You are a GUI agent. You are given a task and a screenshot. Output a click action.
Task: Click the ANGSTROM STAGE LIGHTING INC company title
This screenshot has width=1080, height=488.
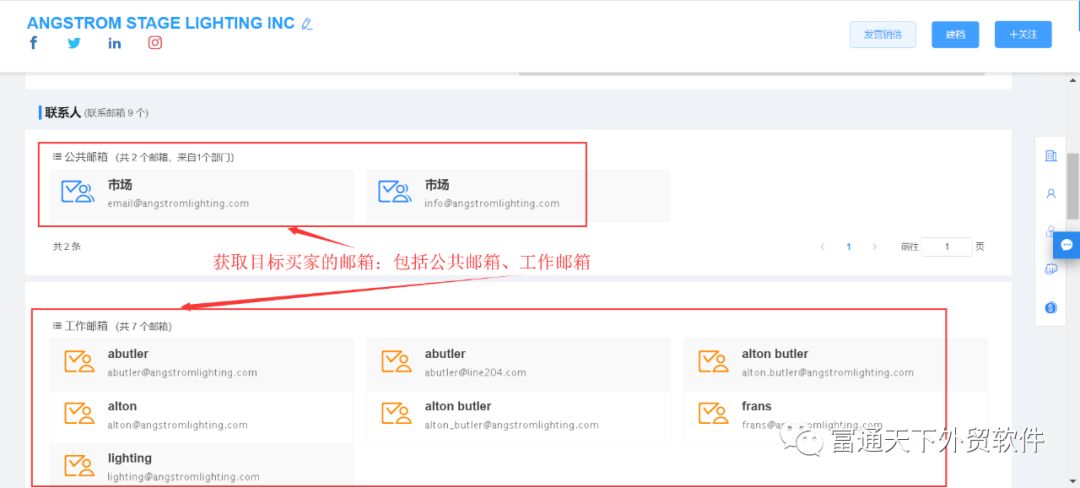pyautogui.click(x=160, y=23)
